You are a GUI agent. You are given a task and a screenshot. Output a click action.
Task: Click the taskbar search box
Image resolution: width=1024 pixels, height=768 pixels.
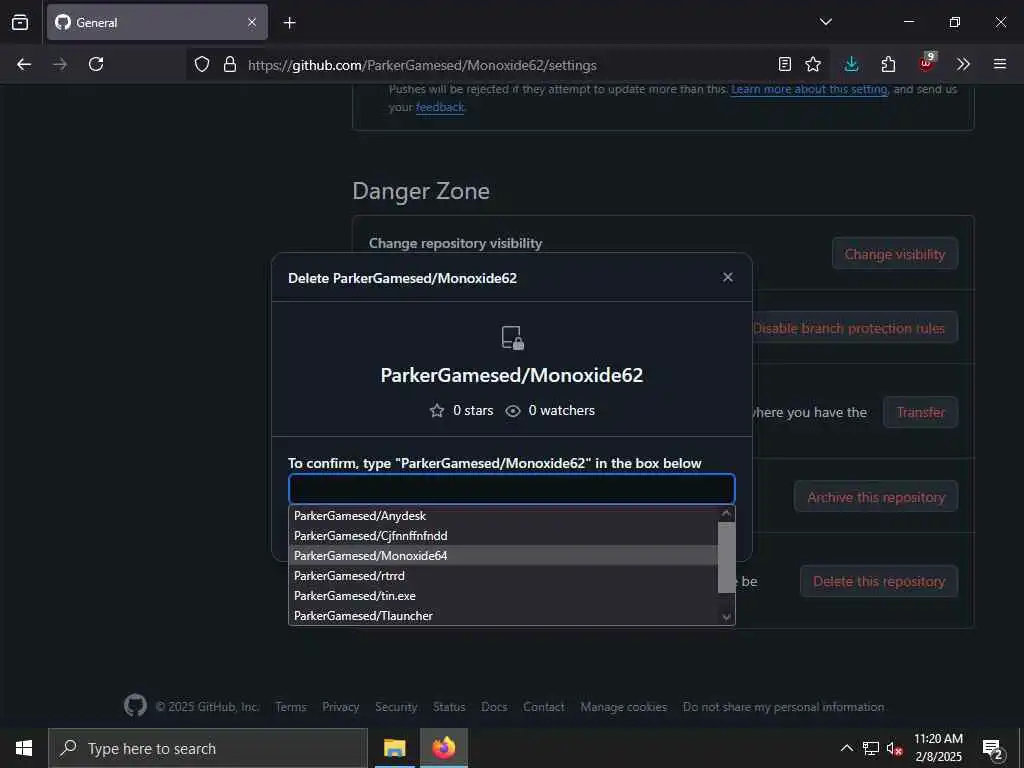coord(208,748)
